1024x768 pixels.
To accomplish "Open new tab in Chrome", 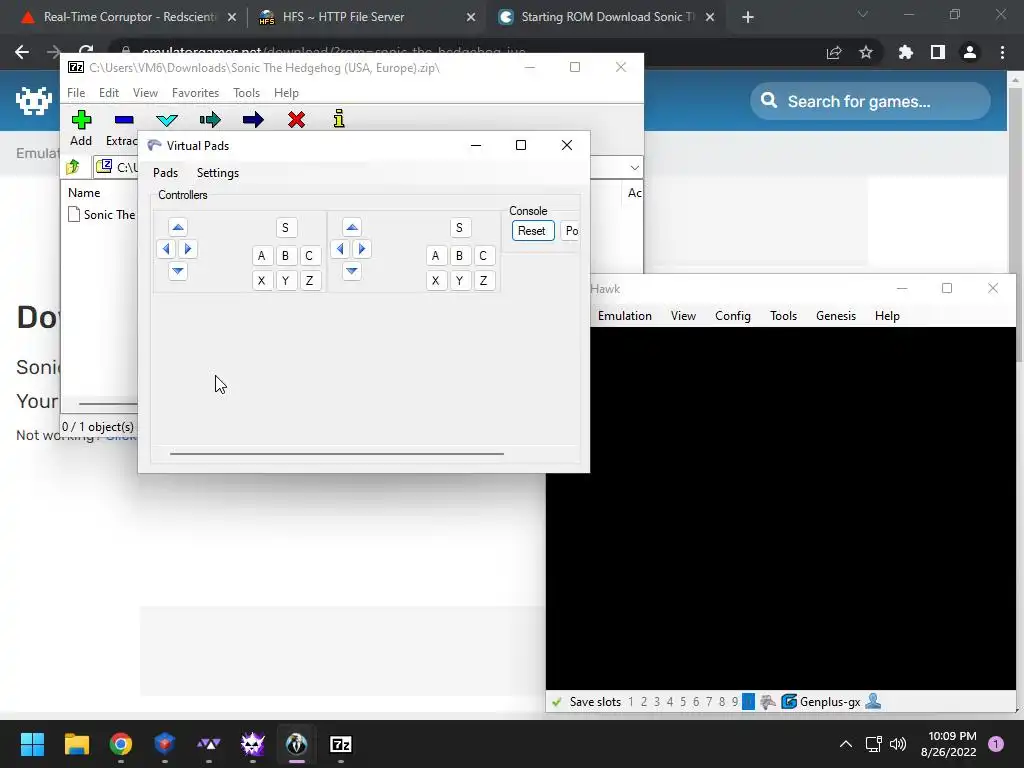I will (x=748, y=17).
